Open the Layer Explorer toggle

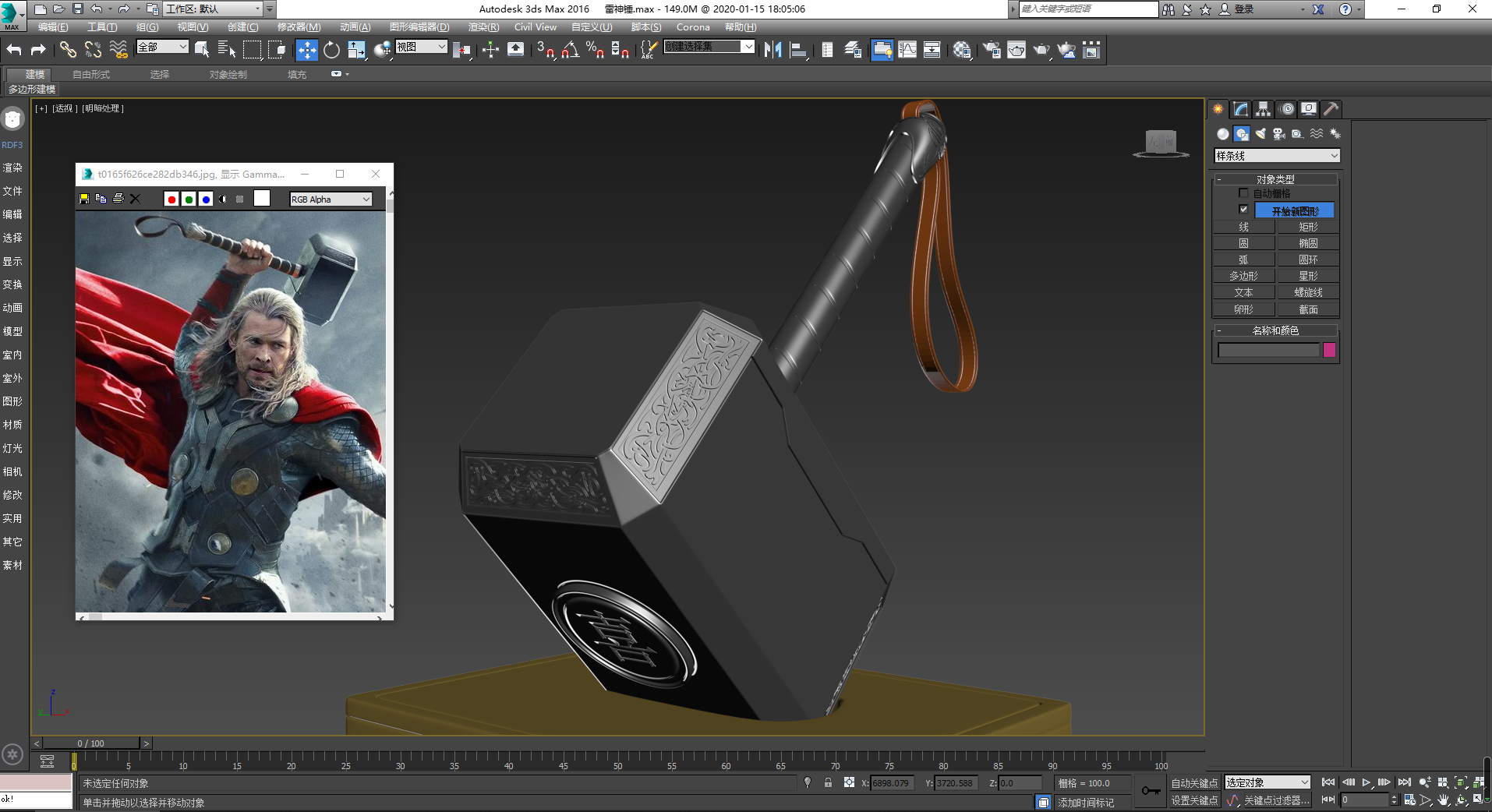point(853,50)
